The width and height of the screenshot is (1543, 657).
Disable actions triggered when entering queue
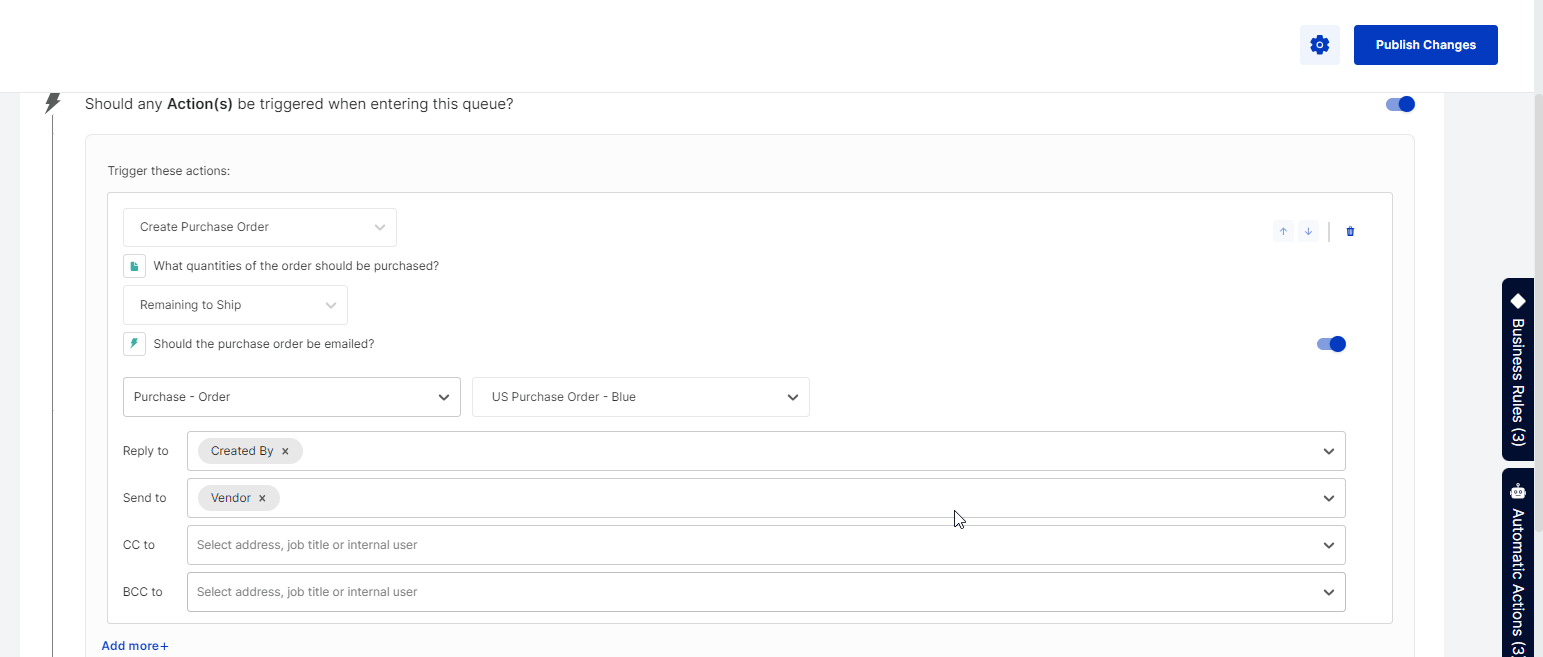pyautogui.click(x=1400, y=104)
